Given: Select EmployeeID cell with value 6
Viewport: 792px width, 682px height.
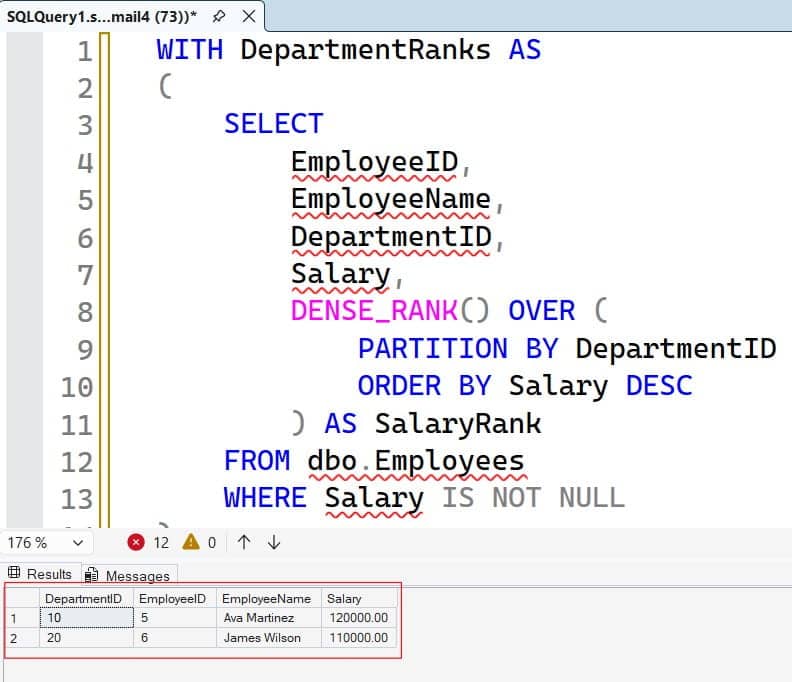Looking at the screenshot, I should click(175, 638).
